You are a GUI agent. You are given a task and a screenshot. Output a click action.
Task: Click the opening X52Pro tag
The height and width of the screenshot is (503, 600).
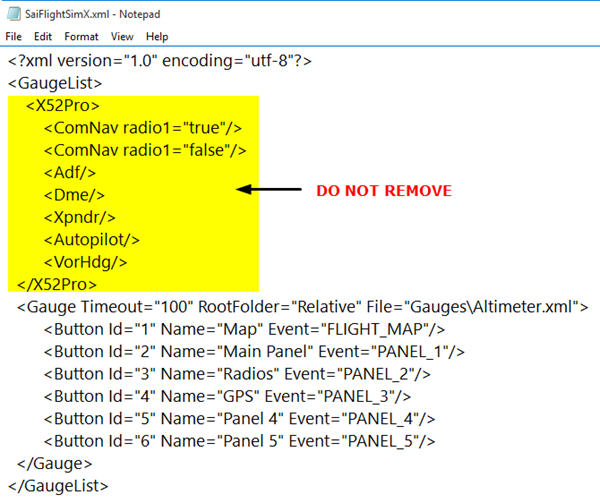62,106
